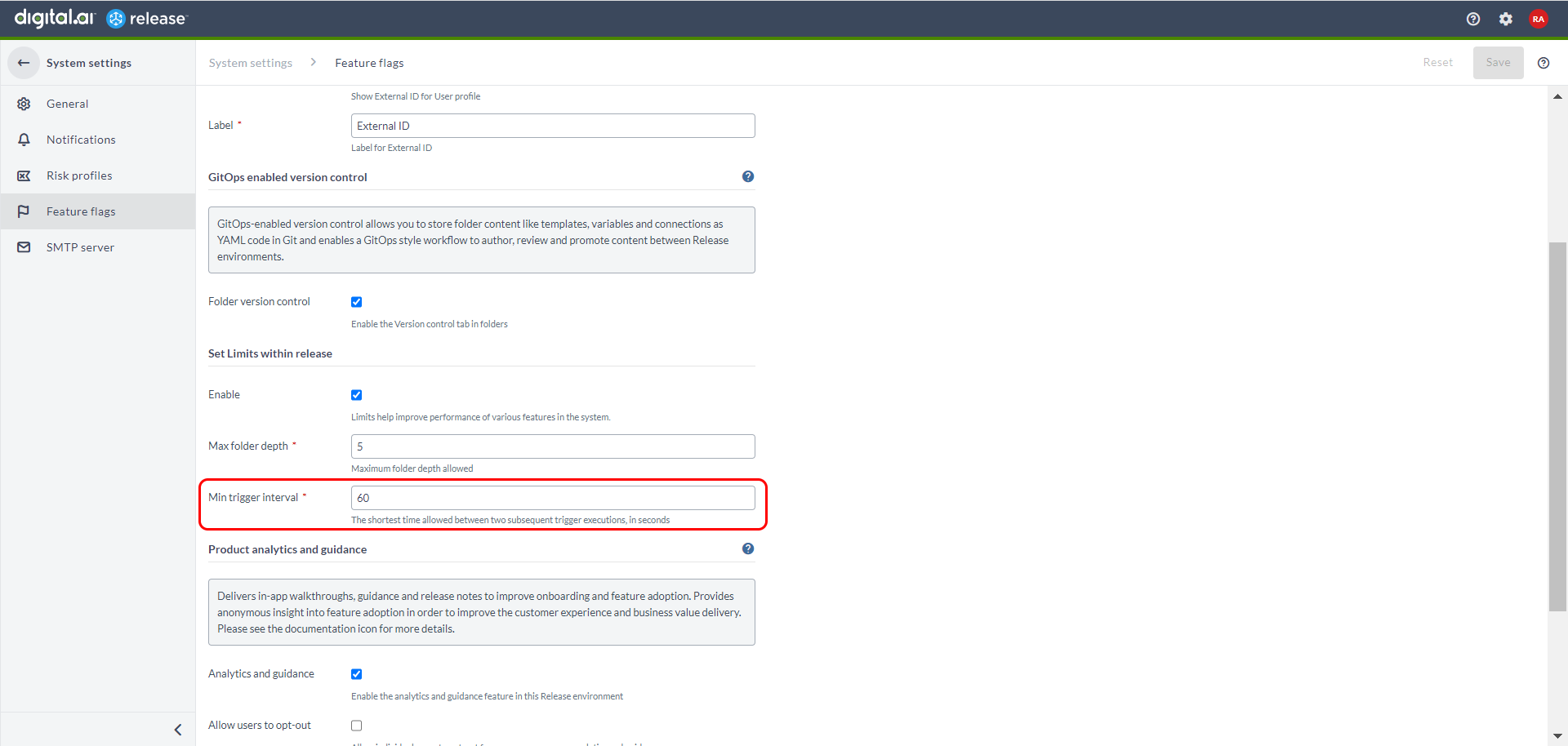Open the settings gear in the top bar
The width and height of the screenshot is (1568, 746).
1506,19
